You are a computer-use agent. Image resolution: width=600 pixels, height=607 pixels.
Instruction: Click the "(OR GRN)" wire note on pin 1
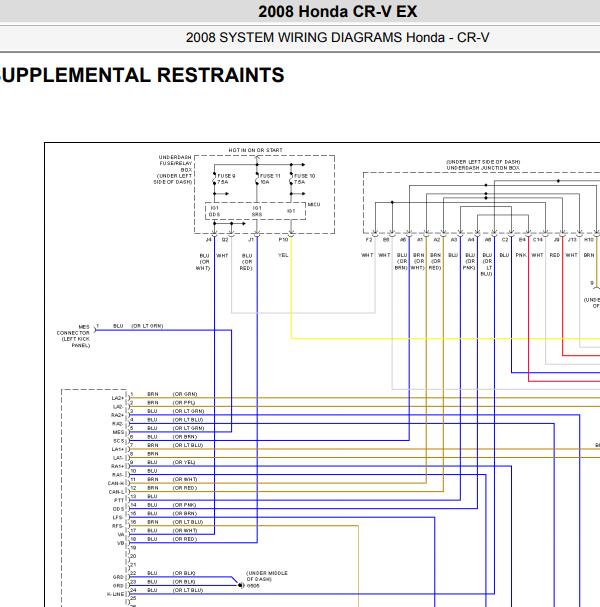pos(185,394)
